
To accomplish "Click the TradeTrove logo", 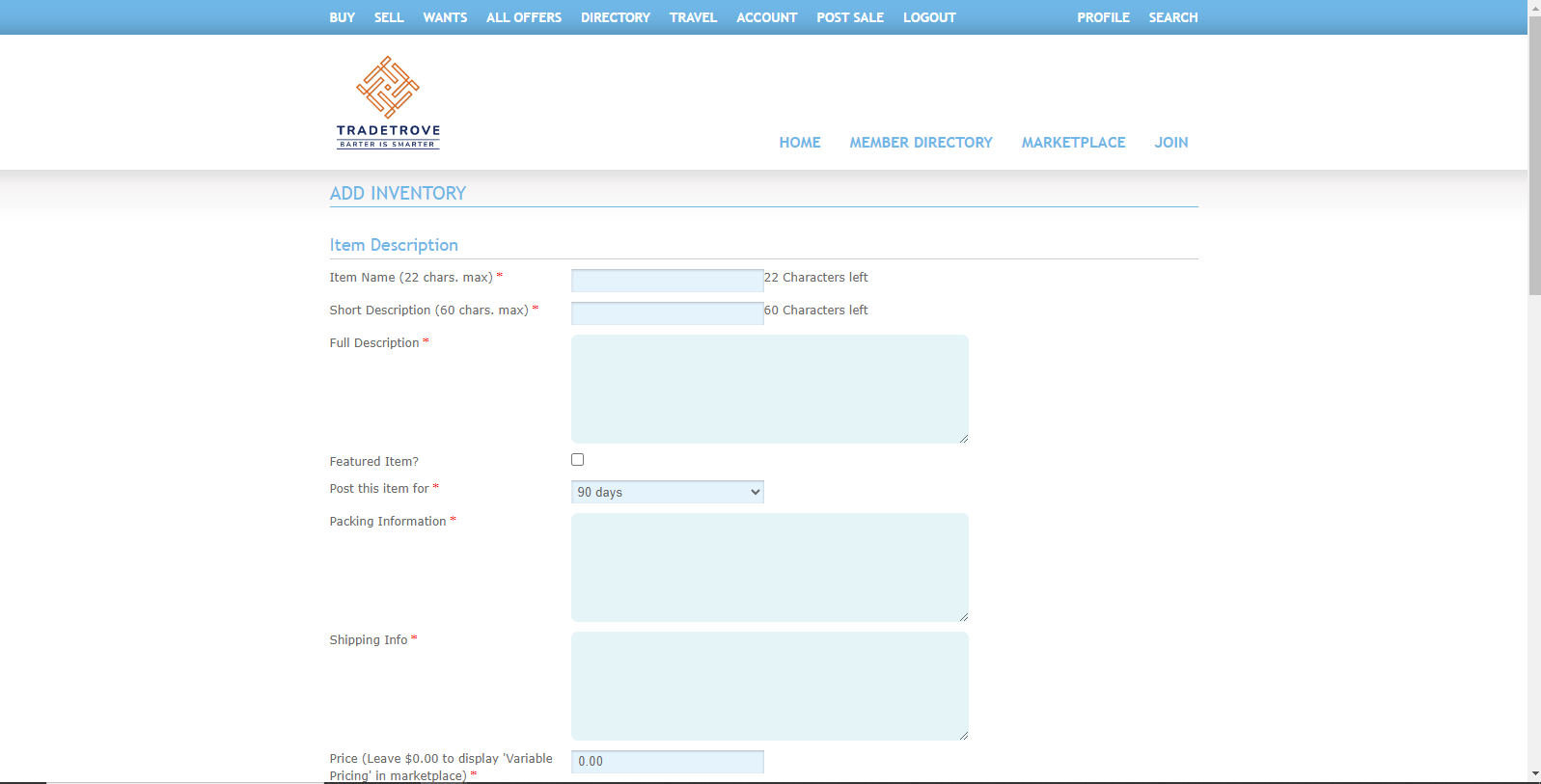I will click(388, 102).
